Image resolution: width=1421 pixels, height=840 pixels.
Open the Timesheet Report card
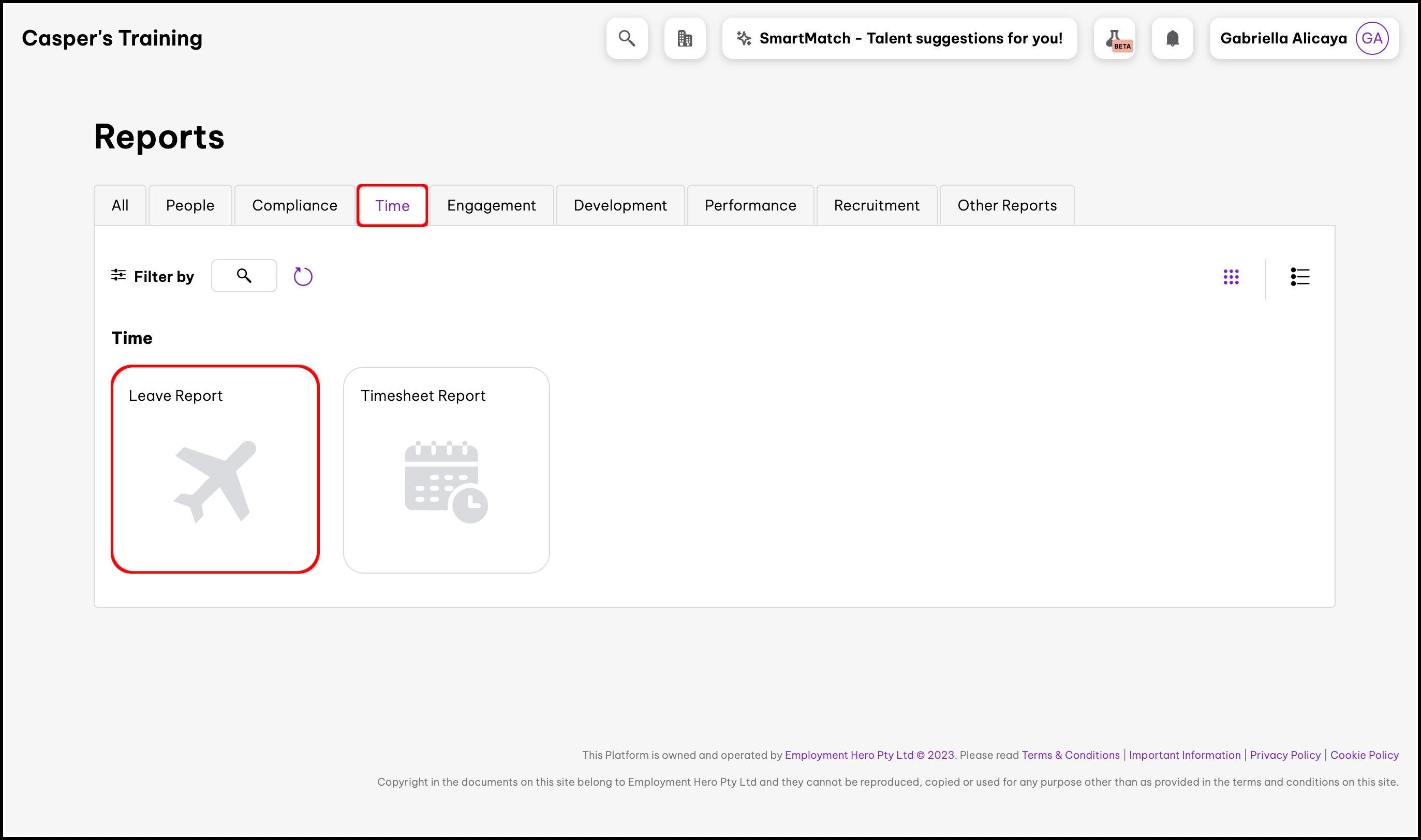point(446,470)
